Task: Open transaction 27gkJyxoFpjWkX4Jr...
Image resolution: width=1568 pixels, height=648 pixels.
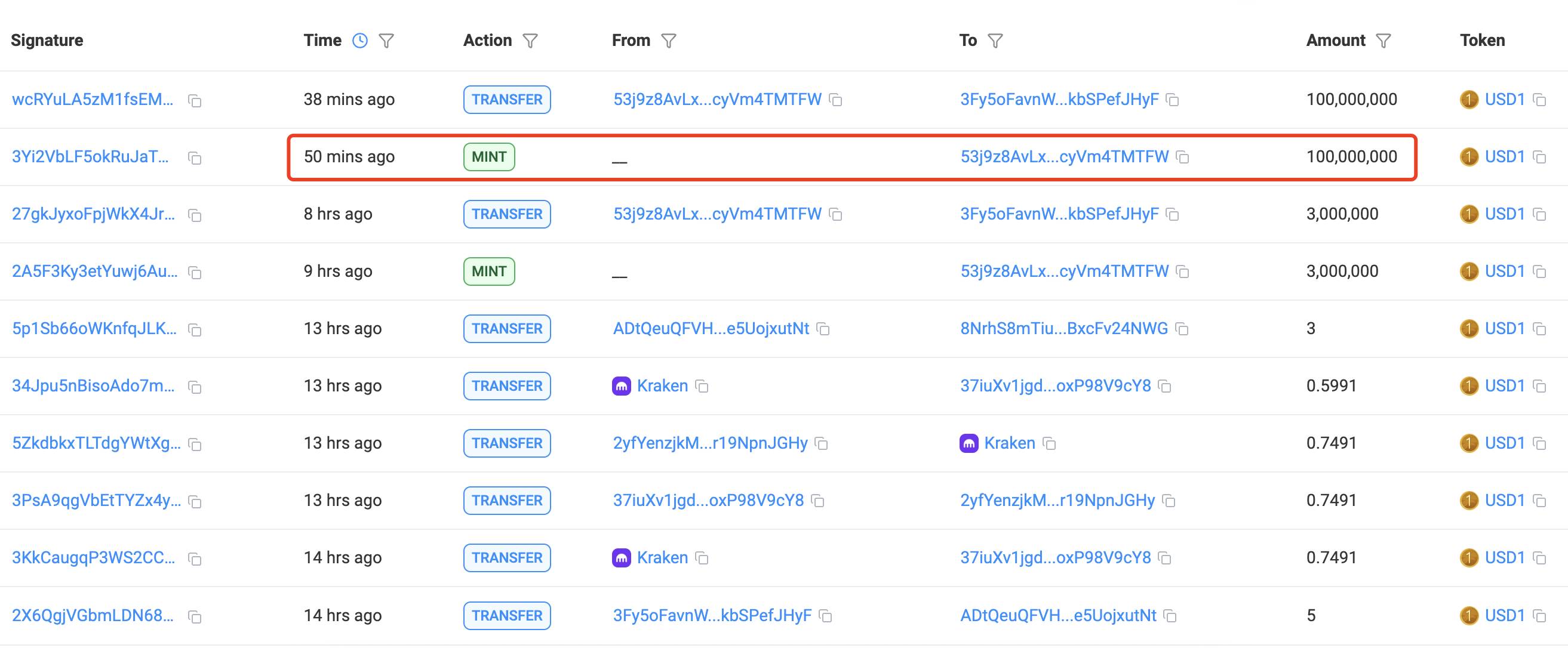Action: pos(93,214)
